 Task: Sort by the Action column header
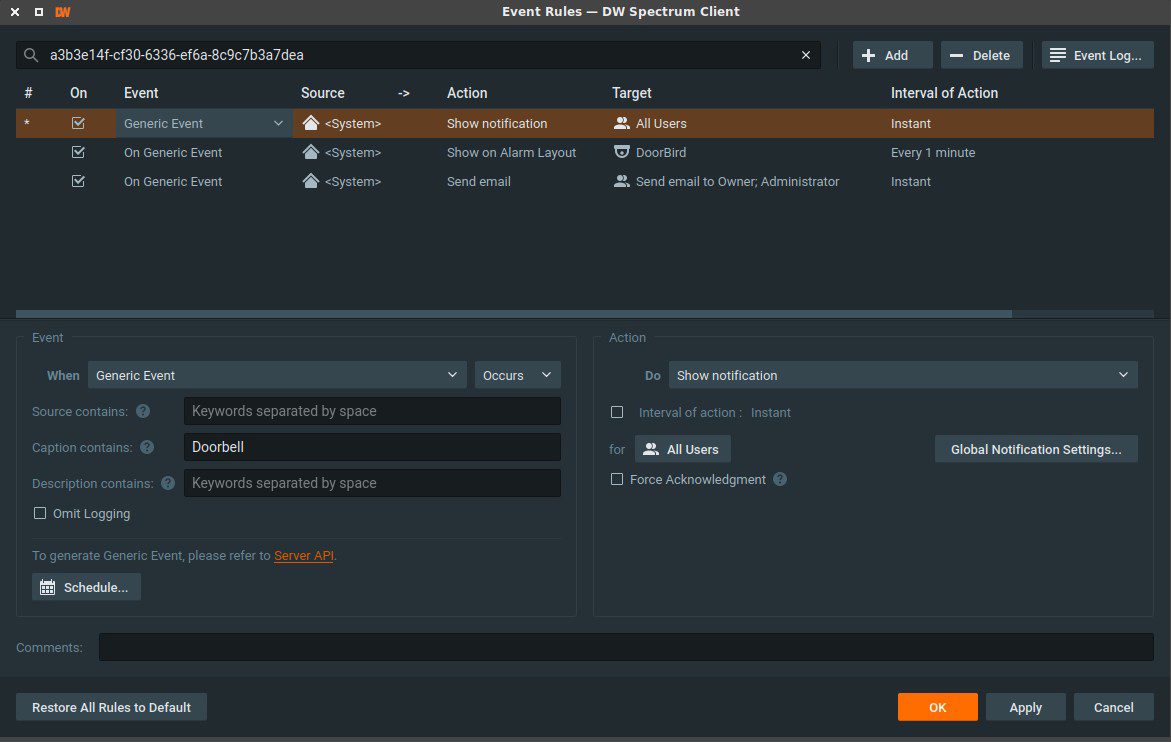click(467, 93)
